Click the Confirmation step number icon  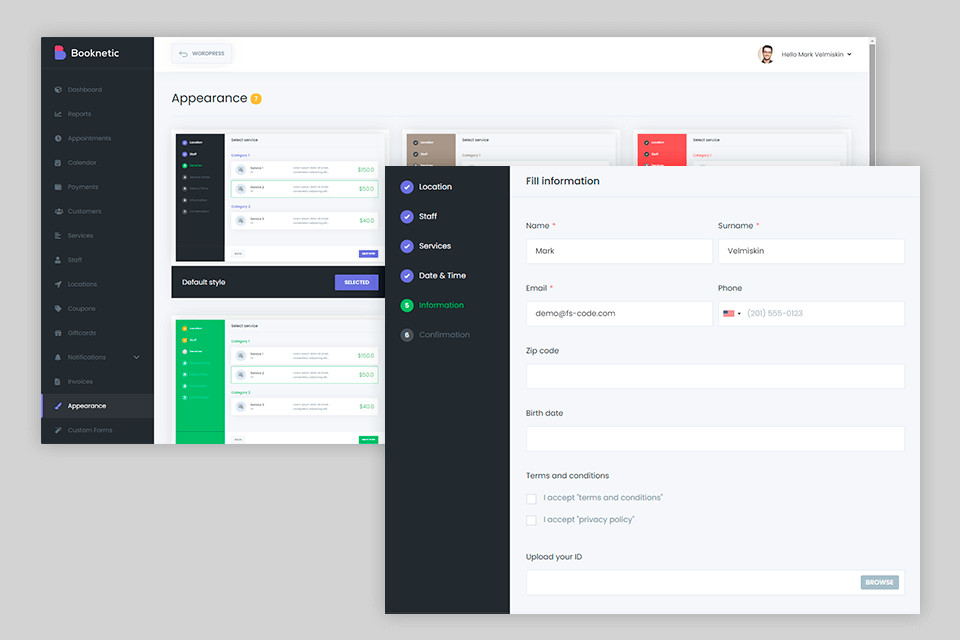tap(407, 335)
